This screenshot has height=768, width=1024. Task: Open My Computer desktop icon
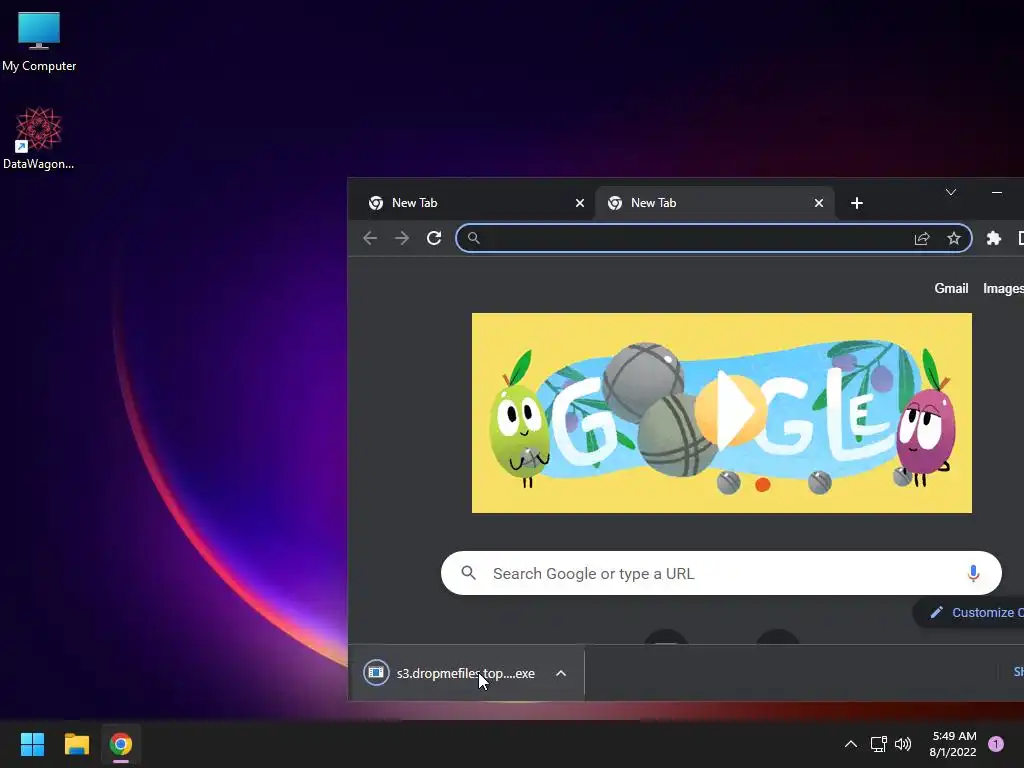pyautogui.click(x=39, y=42)
